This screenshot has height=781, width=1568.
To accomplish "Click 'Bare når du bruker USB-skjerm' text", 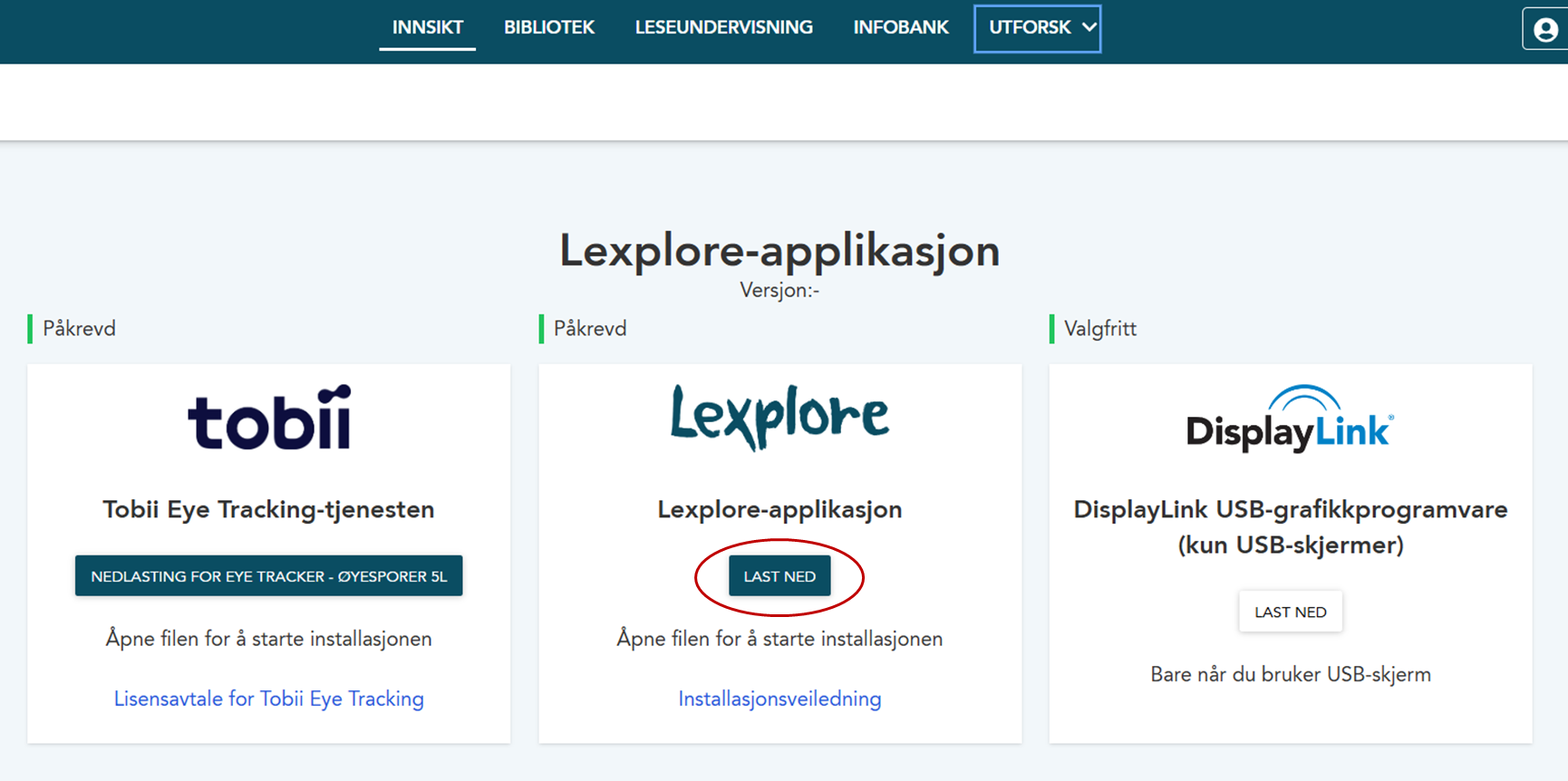I will pyautogui.click(x=1291, y=674).
